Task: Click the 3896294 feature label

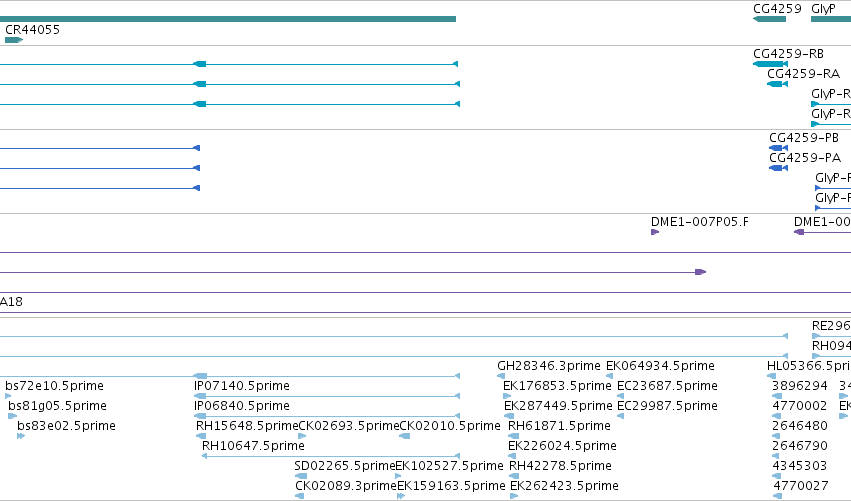Action: coord(799,386)
